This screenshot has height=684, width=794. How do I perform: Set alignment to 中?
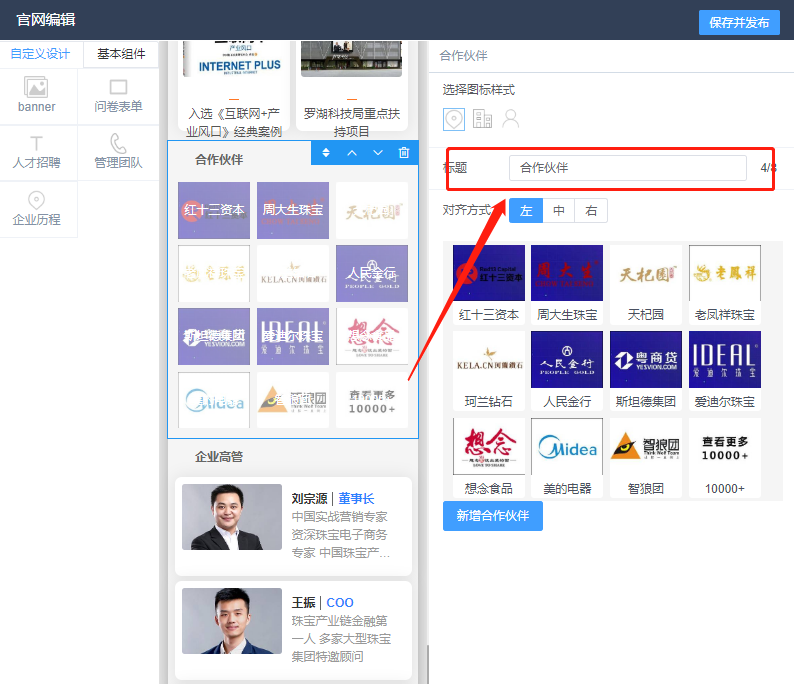559,210
